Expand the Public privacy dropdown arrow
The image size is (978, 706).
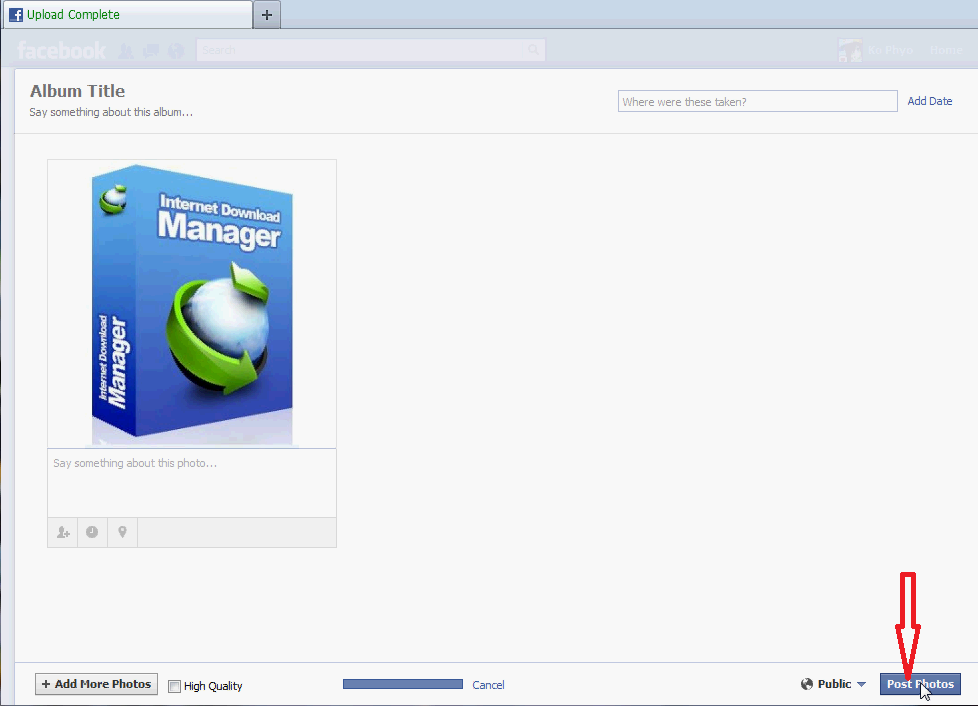(861, 684)
